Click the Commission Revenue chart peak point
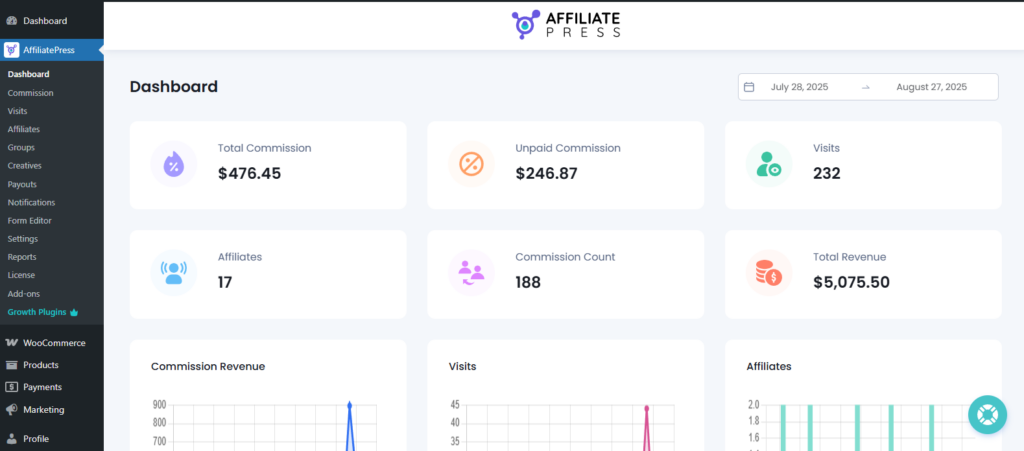Screen dimensions: 1024x451 350,405
